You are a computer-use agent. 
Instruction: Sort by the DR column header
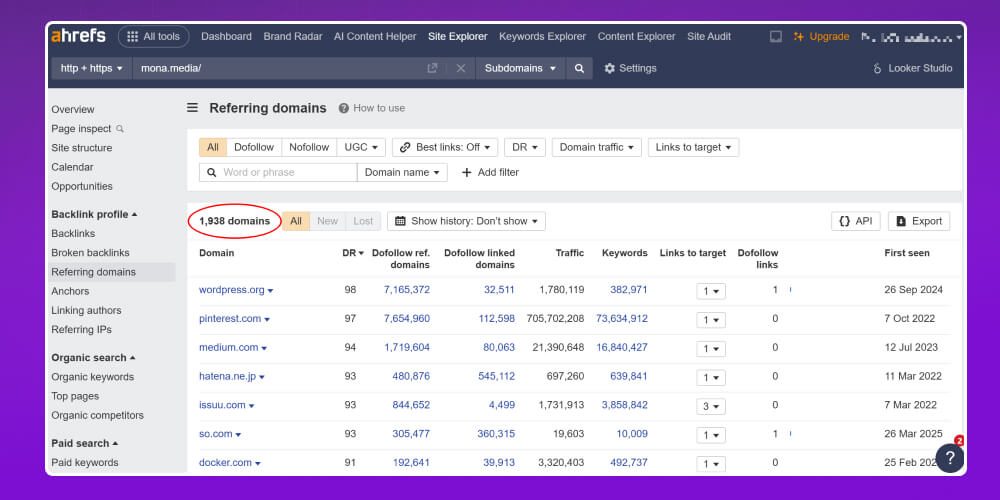(353, 253)
